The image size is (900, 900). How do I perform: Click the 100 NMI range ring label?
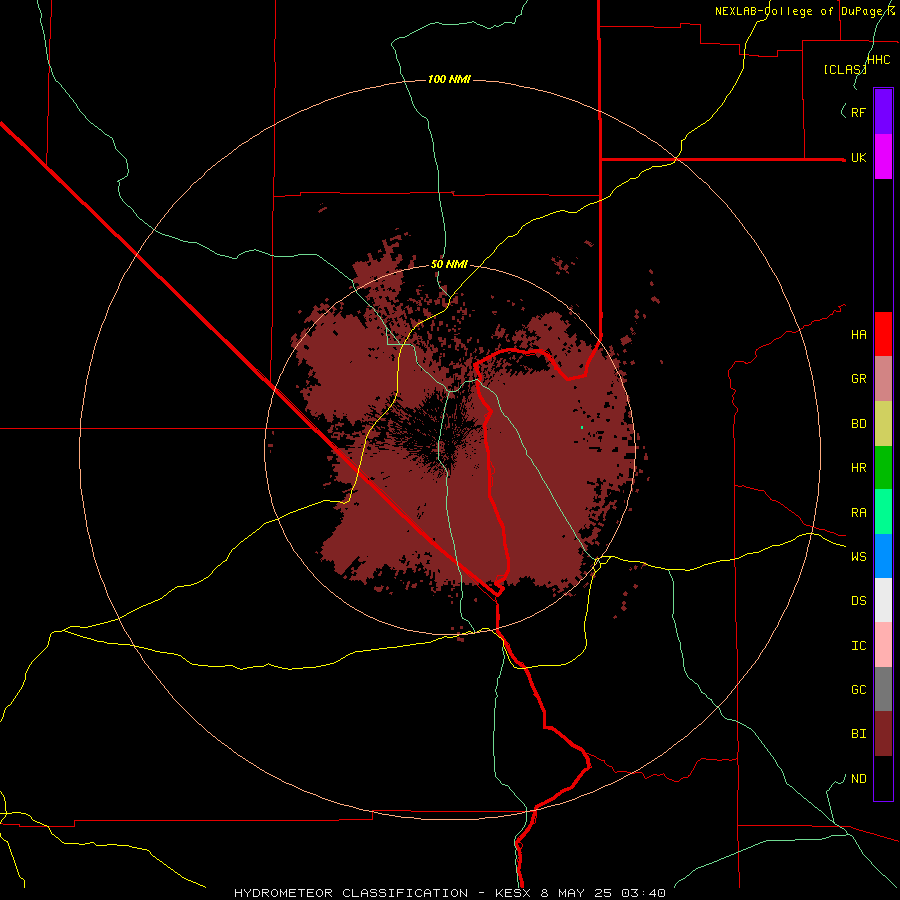(449, 79)
